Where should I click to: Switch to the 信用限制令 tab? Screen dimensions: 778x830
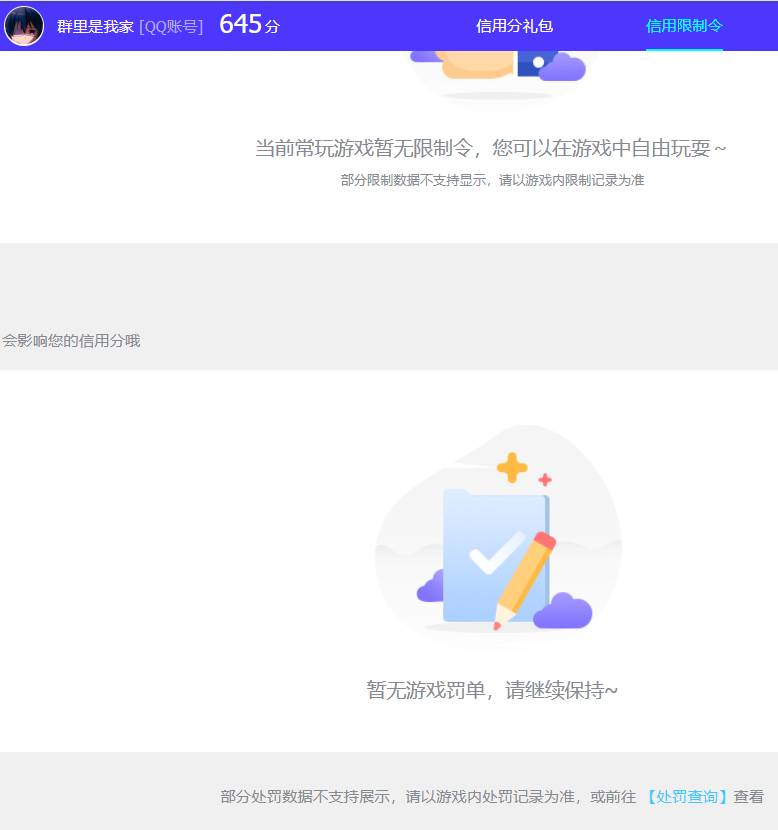[x=684, y=26]
